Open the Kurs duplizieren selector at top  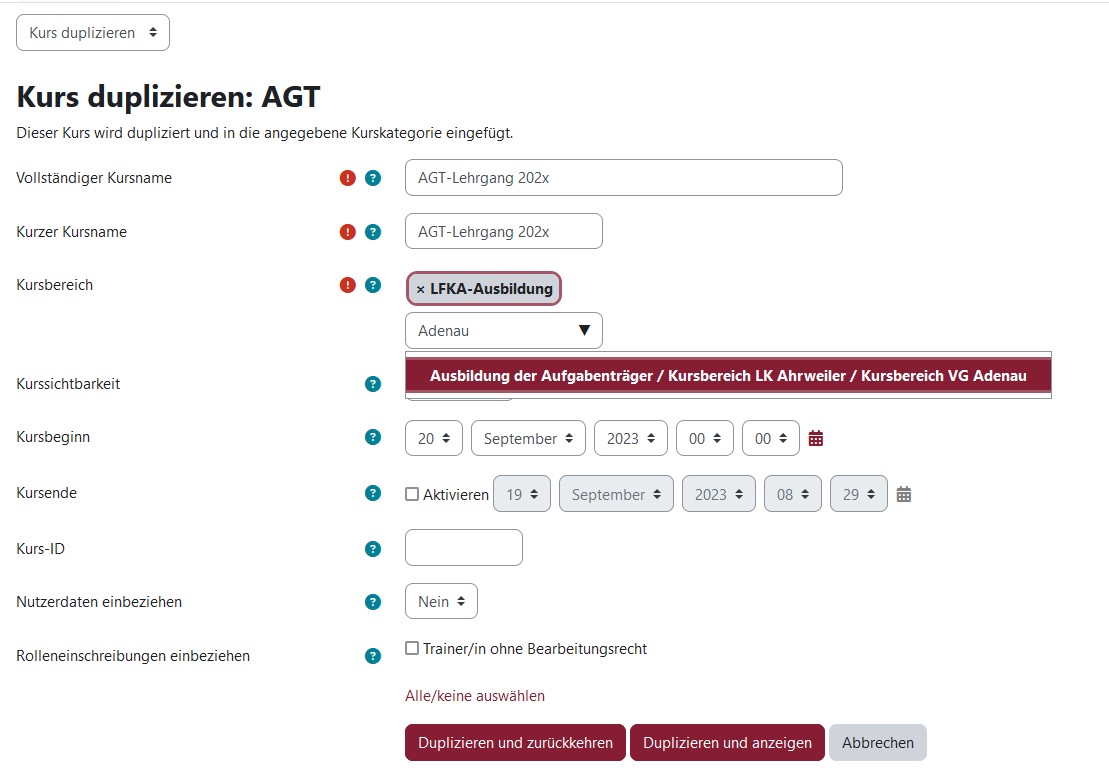[93, 33]
